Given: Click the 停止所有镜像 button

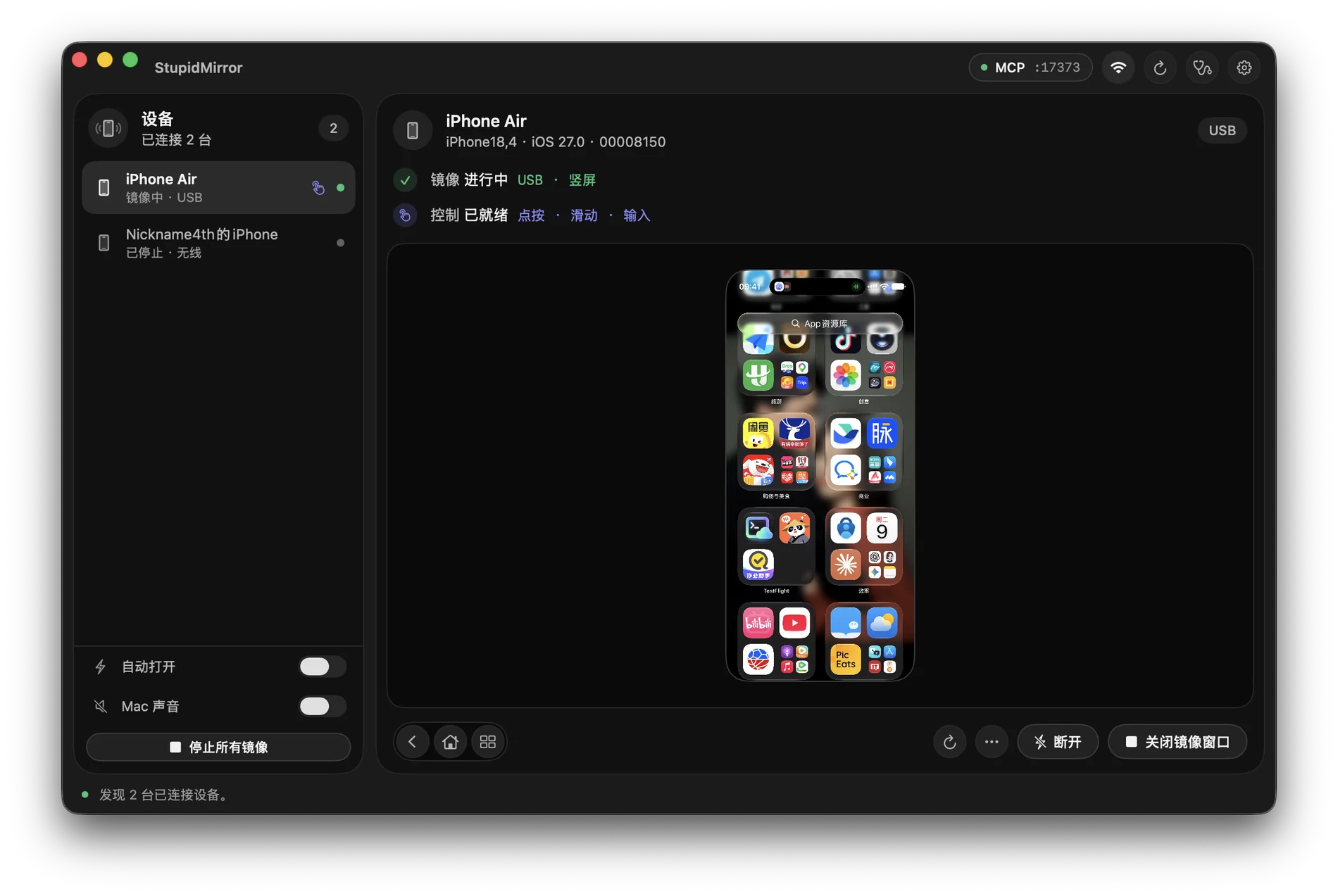Looking at the screenshot, I should (218, 747).
